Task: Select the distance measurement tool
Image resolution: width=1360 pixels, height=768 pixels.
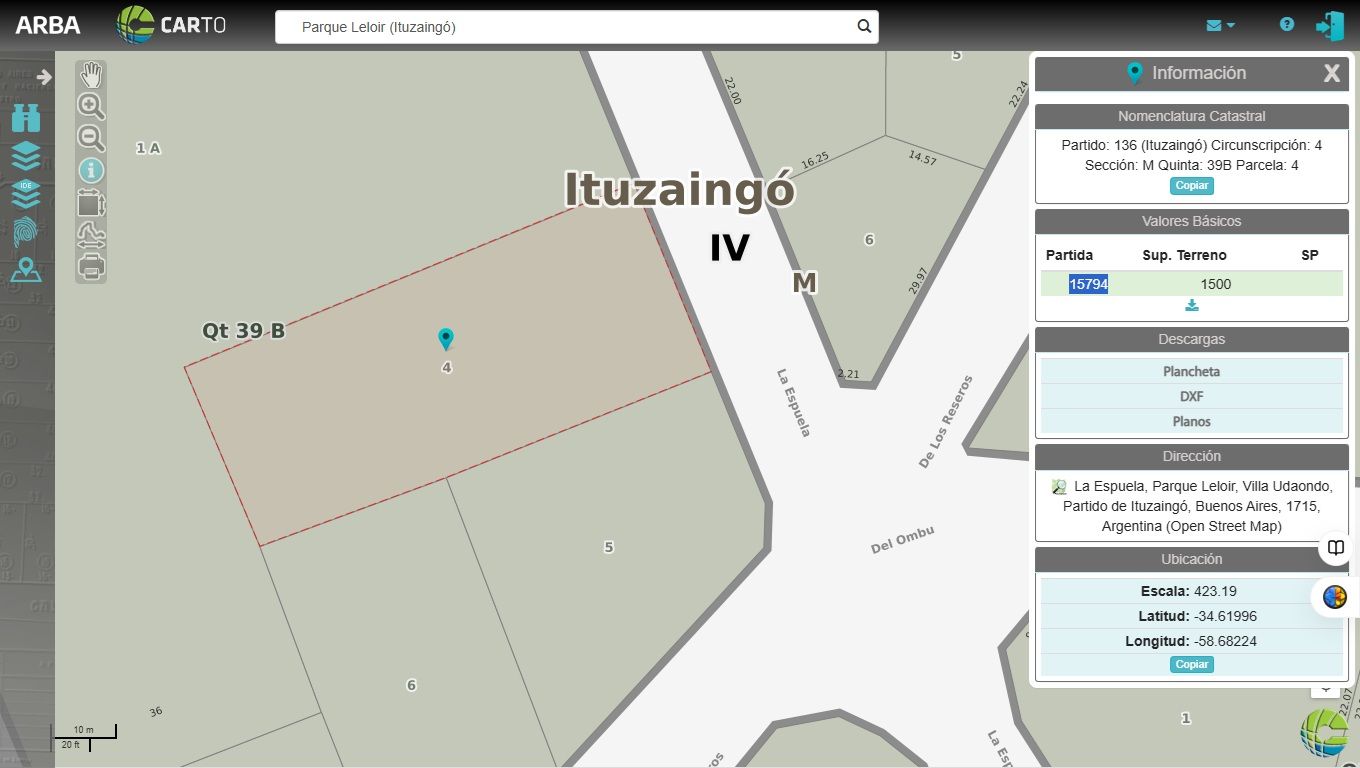Action: coord(91,236)
